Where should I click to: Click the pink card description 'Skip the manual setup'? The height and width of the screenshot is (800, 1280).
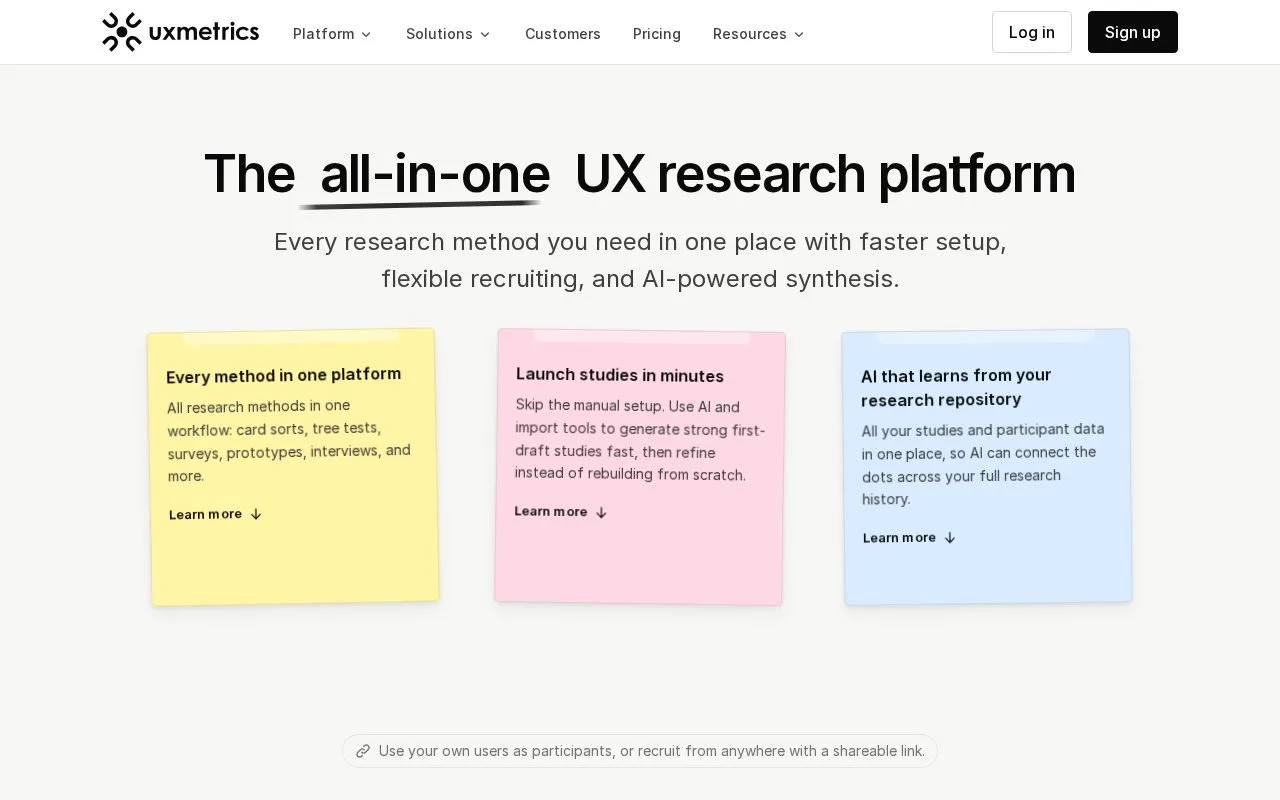640,440
